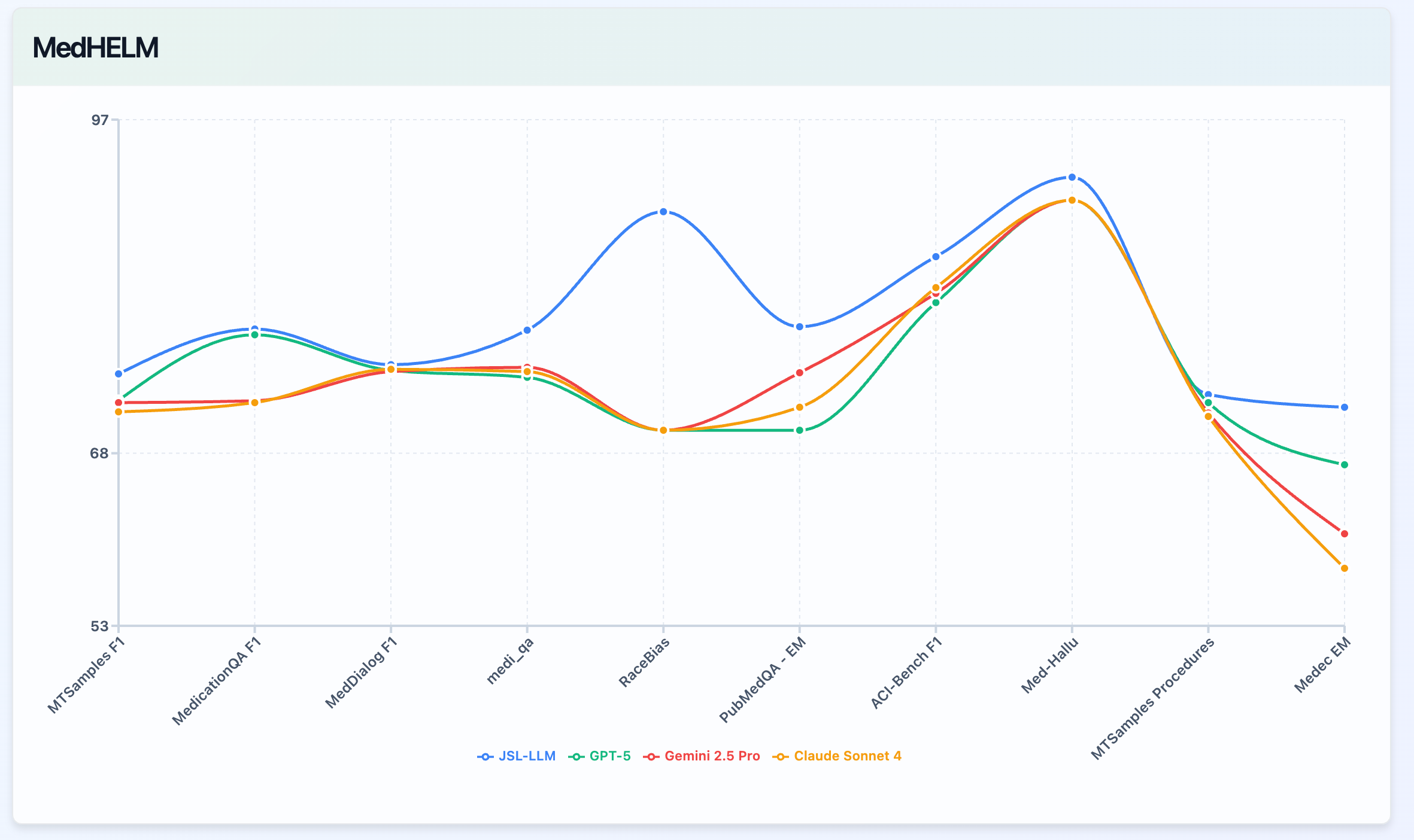Click the orange Claude Sonnet 4 legend marker
This screenshot has width=1414, height=840.
click(780, 756)
